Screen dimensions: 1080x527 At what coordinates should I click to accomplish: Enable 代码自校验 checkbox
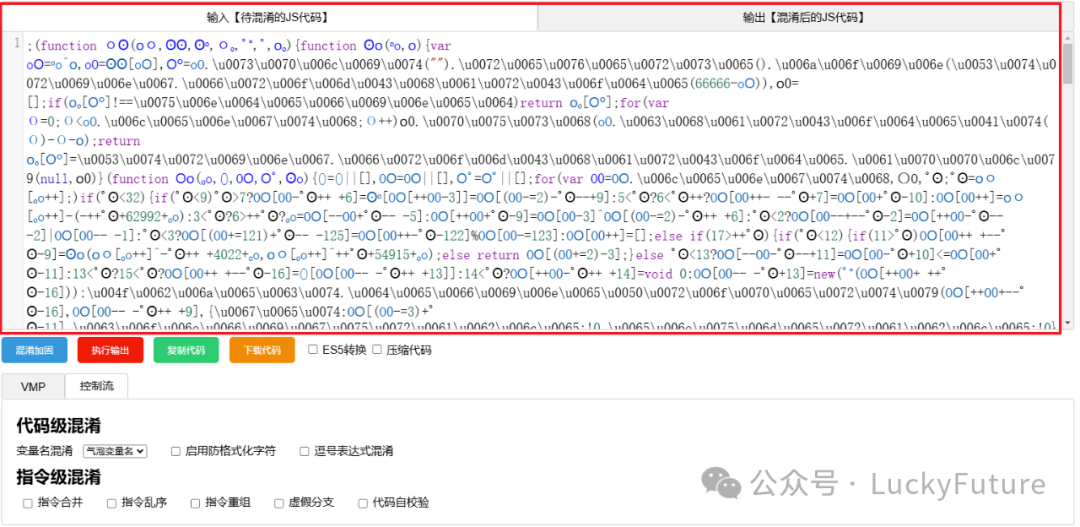point(363,503)
